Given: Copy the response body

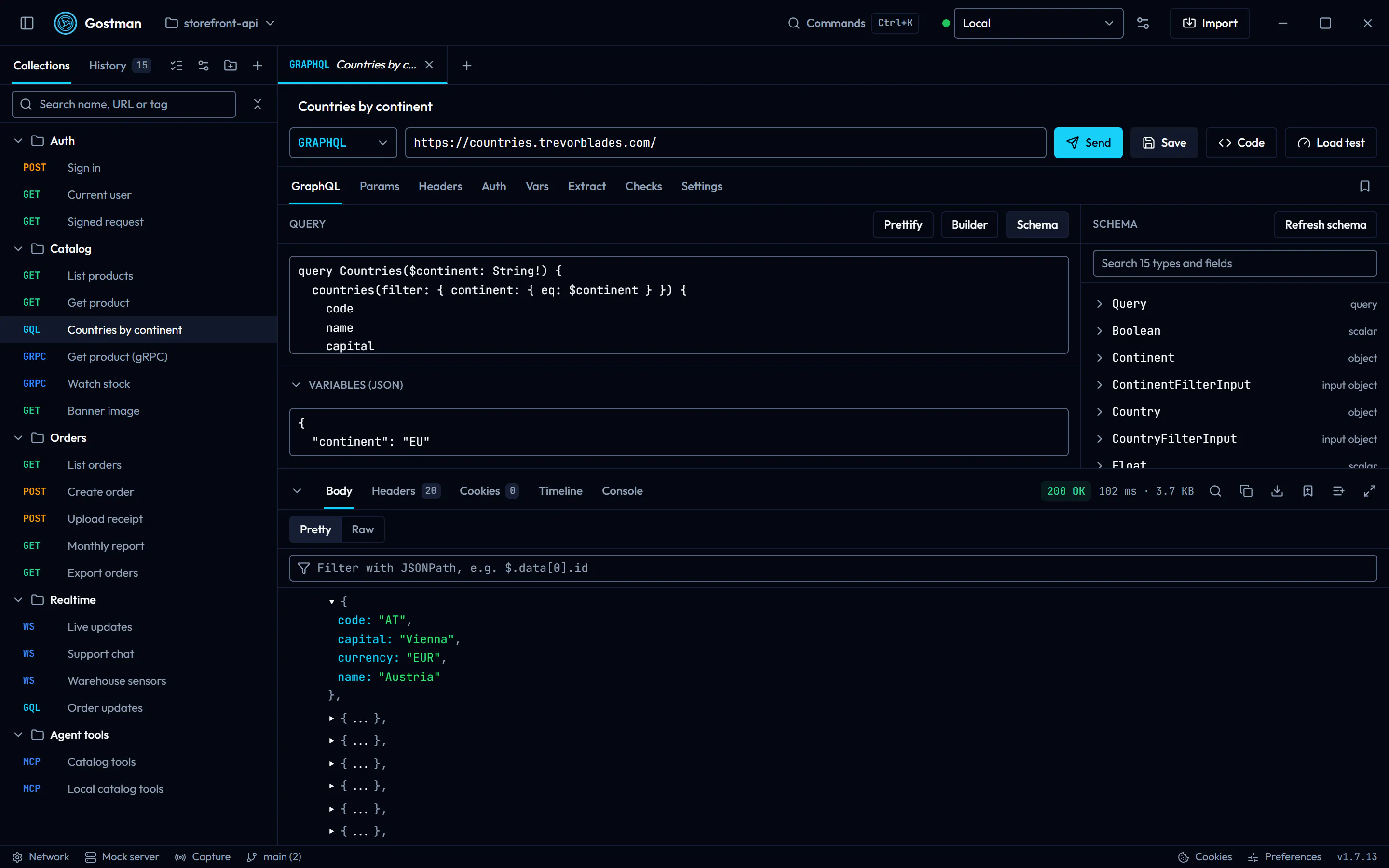Looking at the screenshot, I should click(x=1246, y=491).
